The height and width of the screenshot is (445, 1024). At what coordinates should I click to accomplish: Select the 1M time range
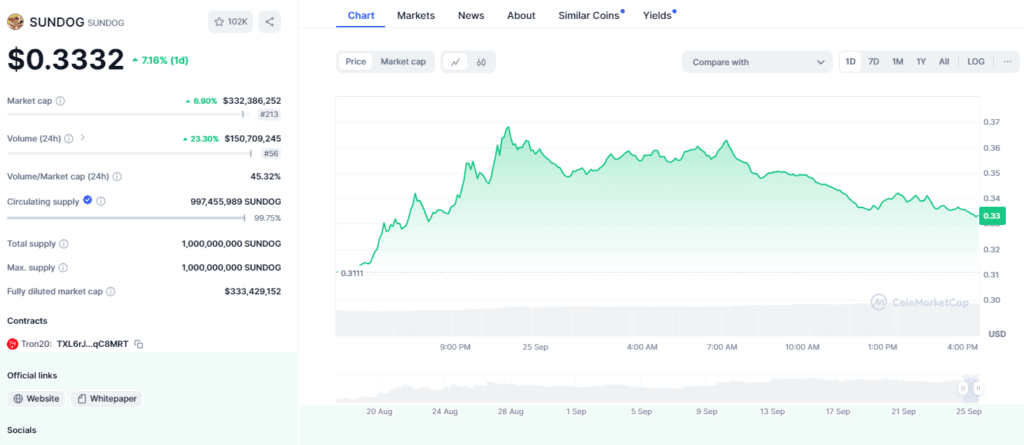tap(897, 61)
